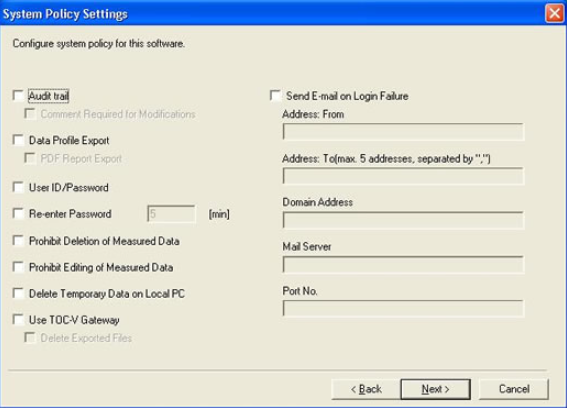Return to previous page with Back
Viewport: 567px width, 408px height.
[x=366, y=389]
